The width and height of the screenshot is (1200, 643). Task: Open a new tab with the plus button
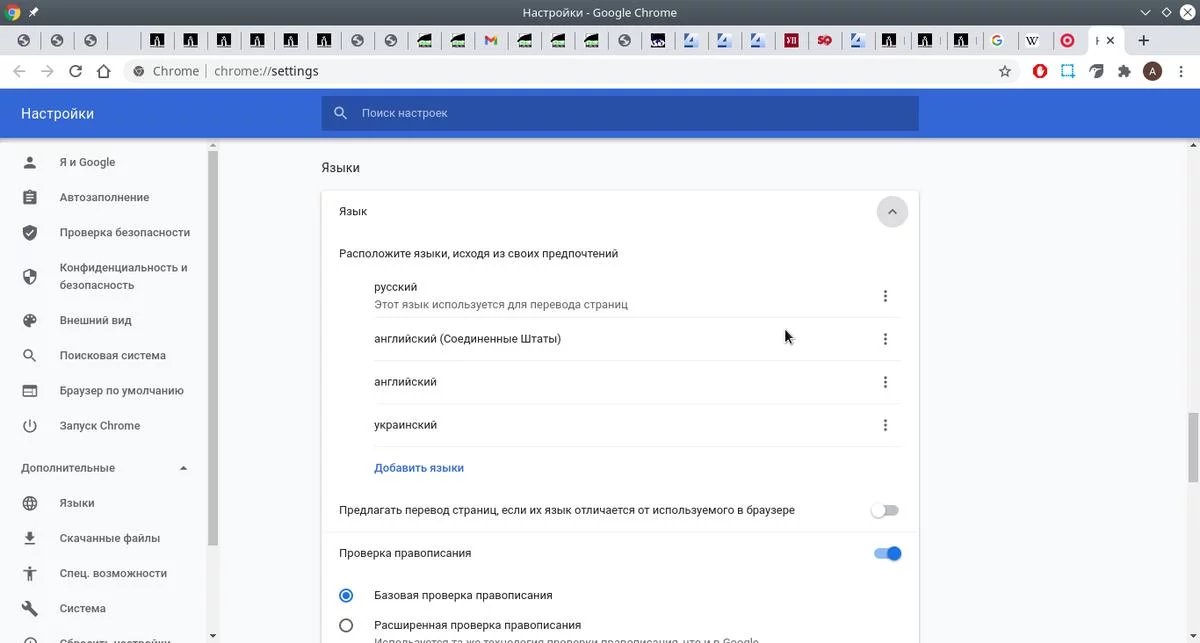(1144, 40)
